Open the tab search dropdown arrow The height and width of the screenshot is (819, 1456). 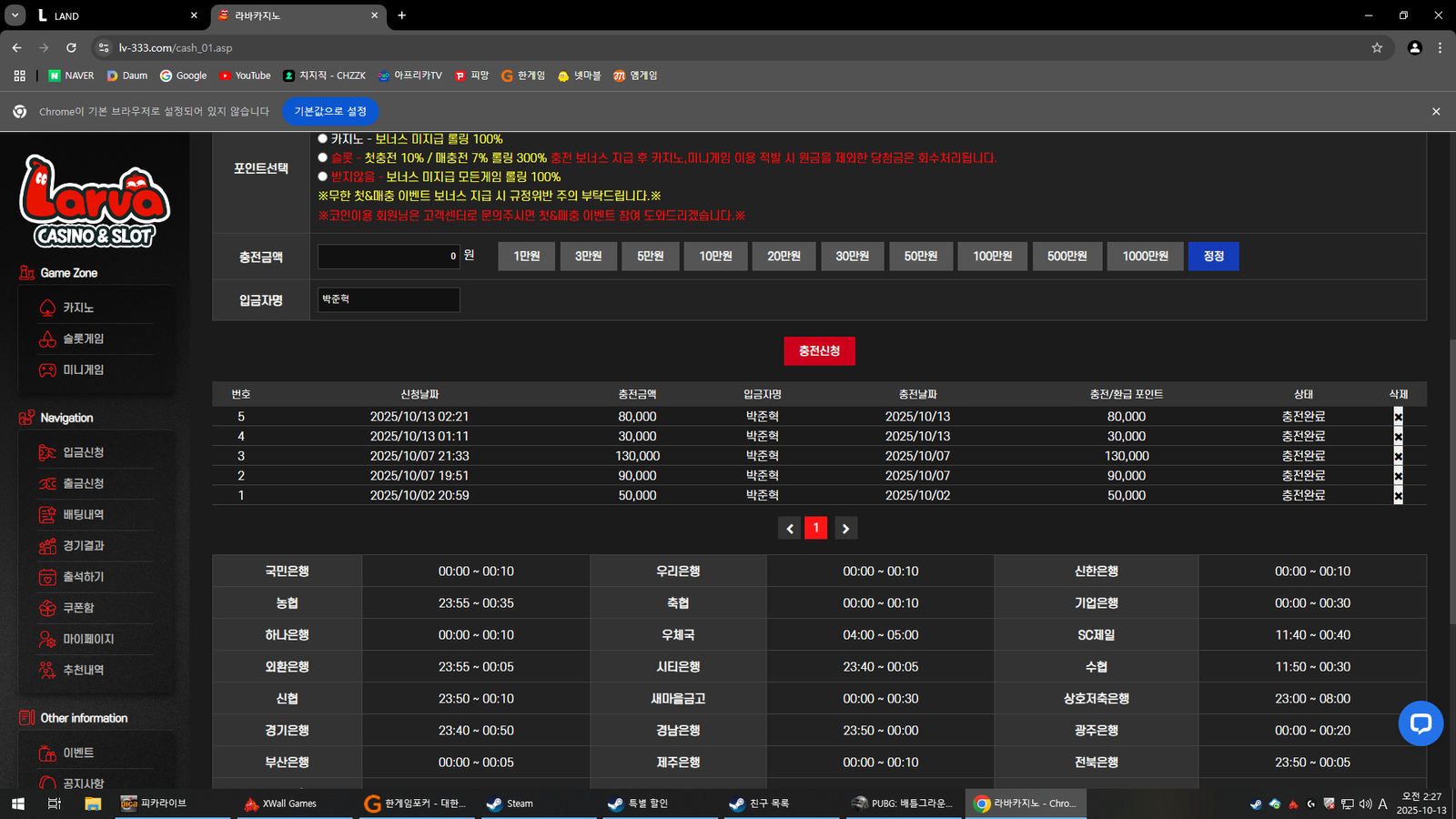click(x=15, y=15)
